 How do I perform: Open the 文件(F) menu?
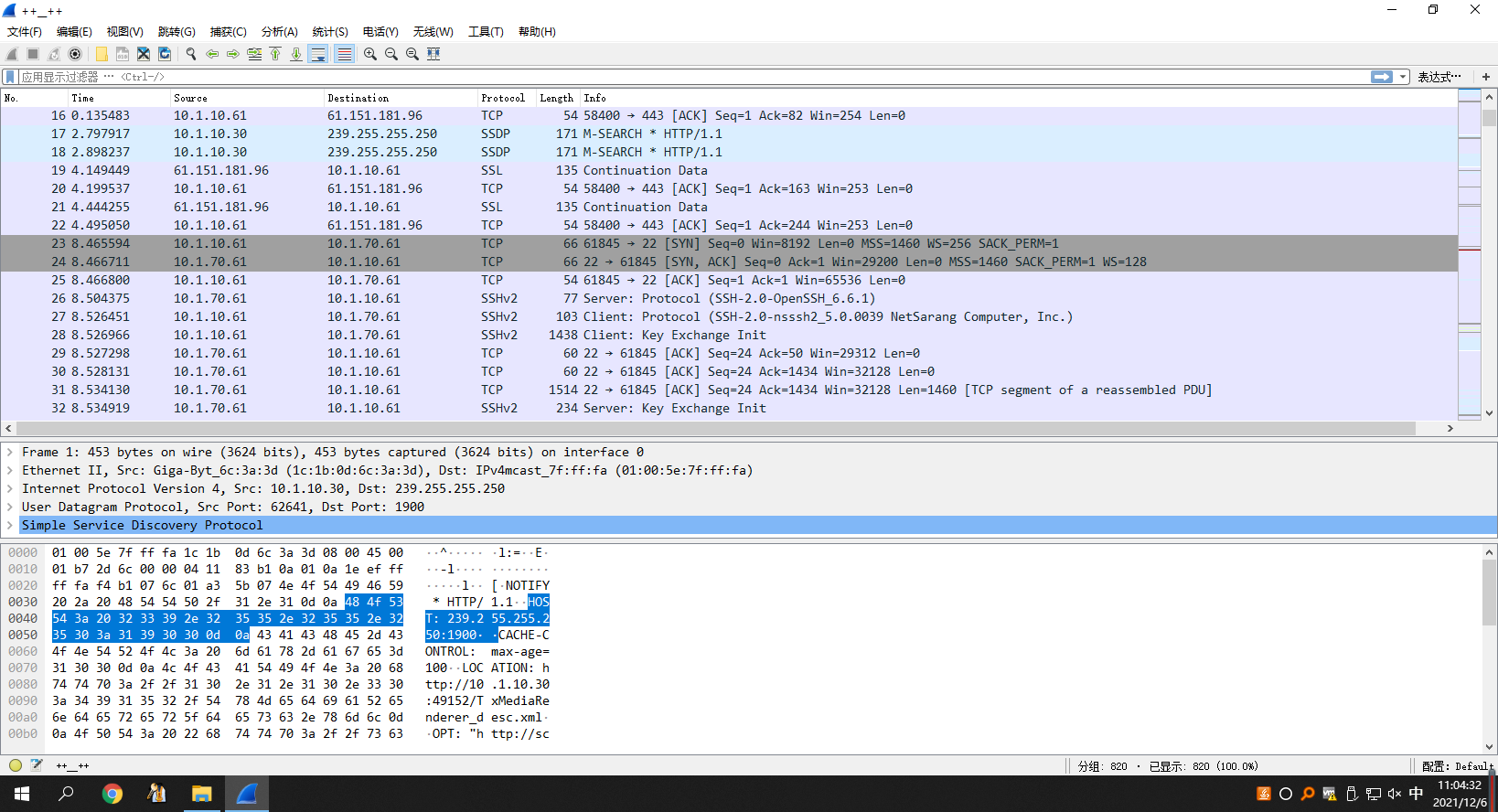pos(25,31)
